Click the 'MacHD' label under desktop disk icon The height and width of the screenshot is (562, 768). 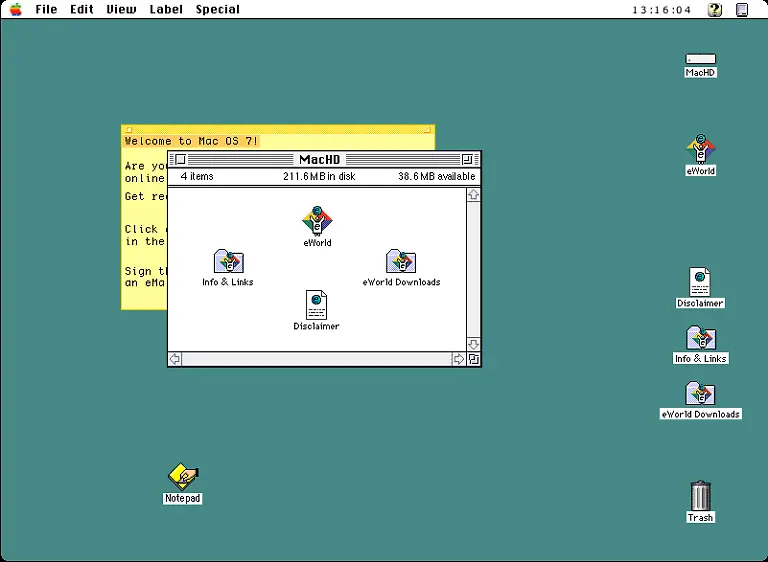pos(700,73)
